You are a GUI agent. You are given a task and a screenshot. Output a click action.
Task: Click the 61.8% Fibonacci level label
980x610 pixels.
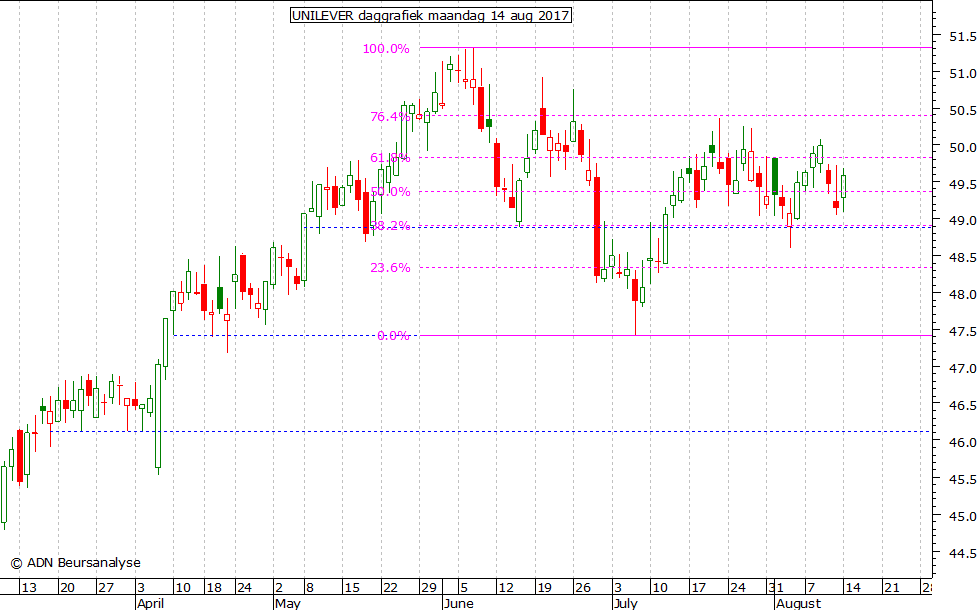point(390,158)
